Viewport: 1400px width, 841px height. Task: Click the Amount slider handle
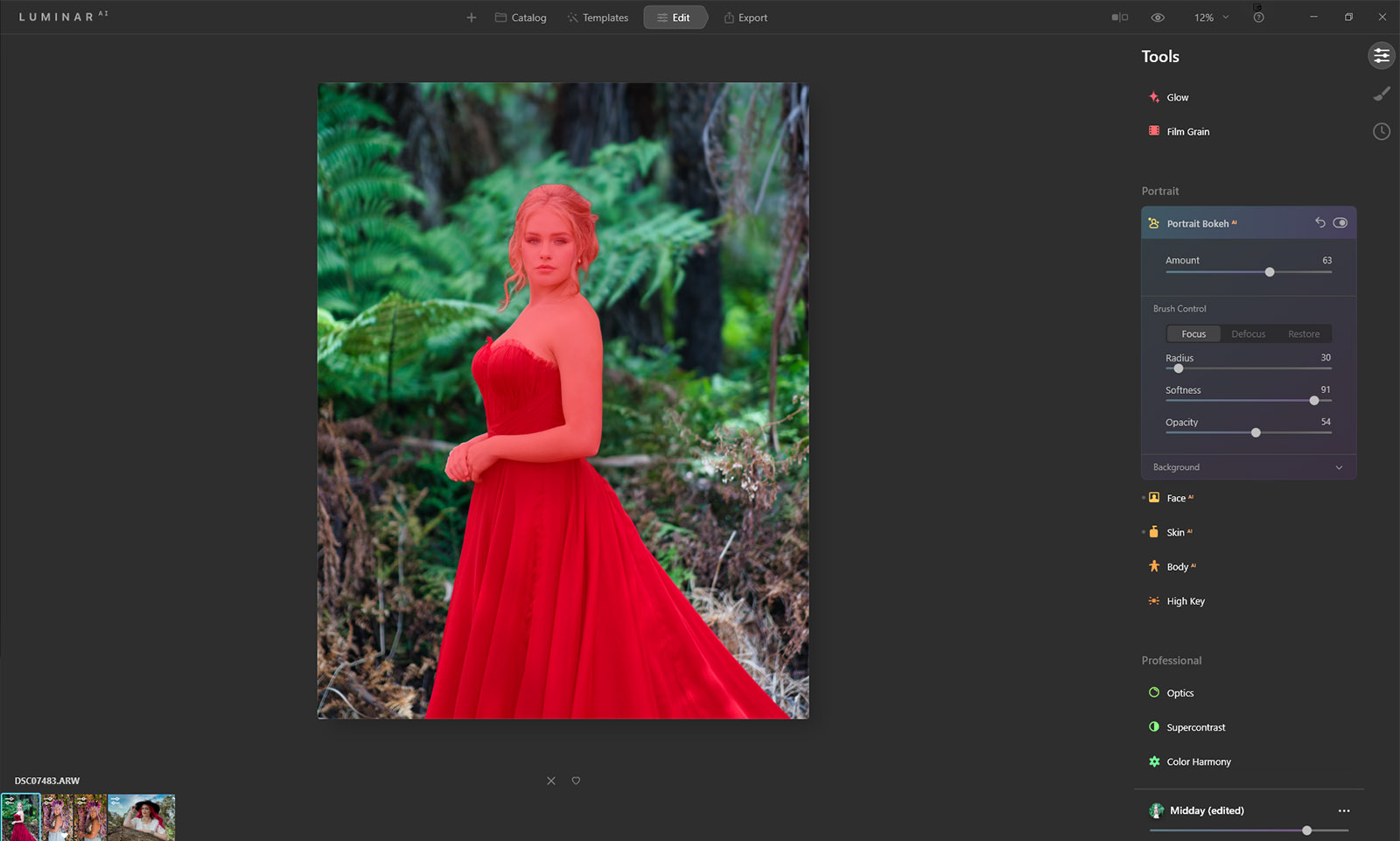pos(1270,272)
